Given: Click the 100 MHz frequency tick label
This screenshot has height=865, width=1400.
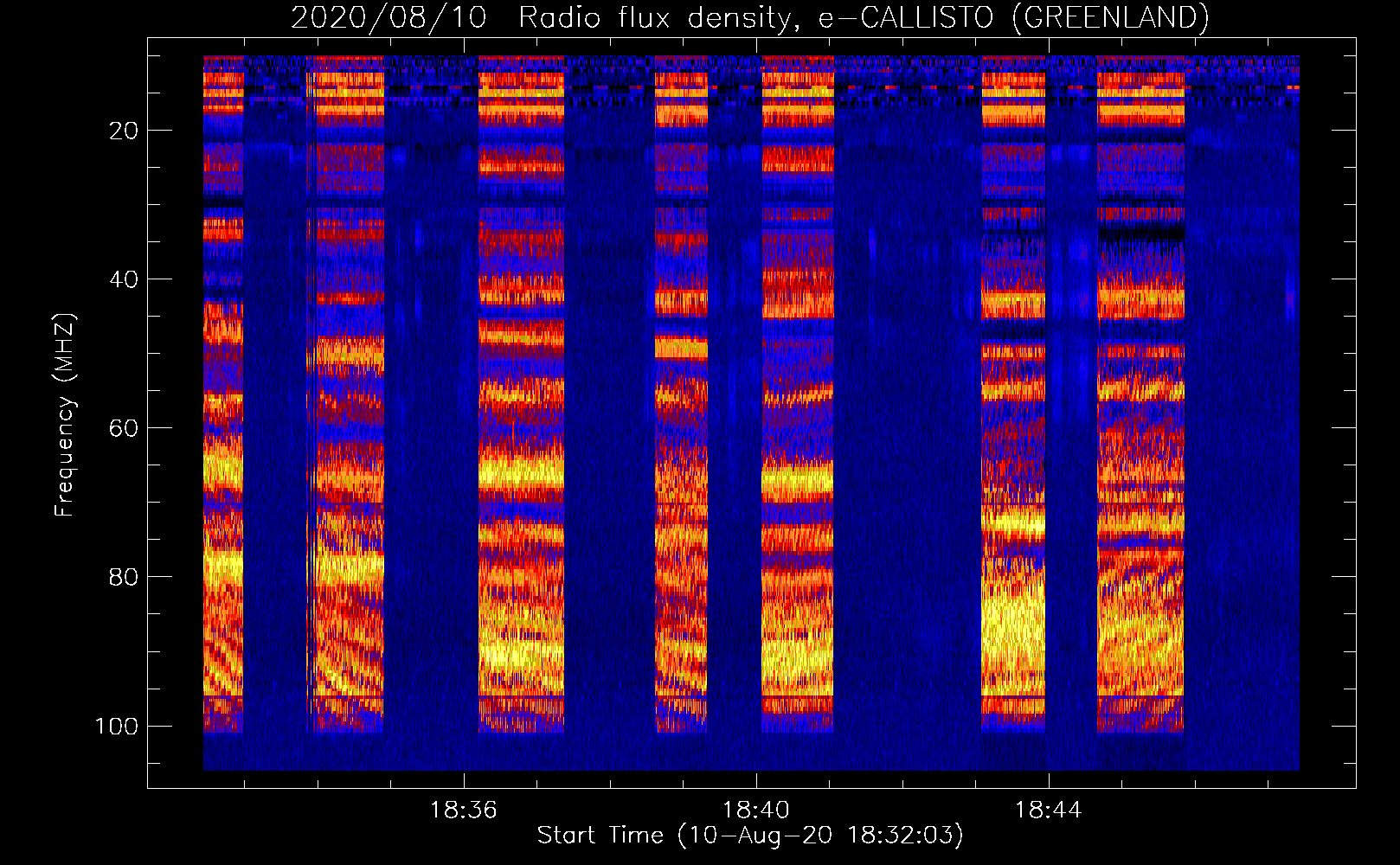Looking at the screenshot, I should coord(117,726).
